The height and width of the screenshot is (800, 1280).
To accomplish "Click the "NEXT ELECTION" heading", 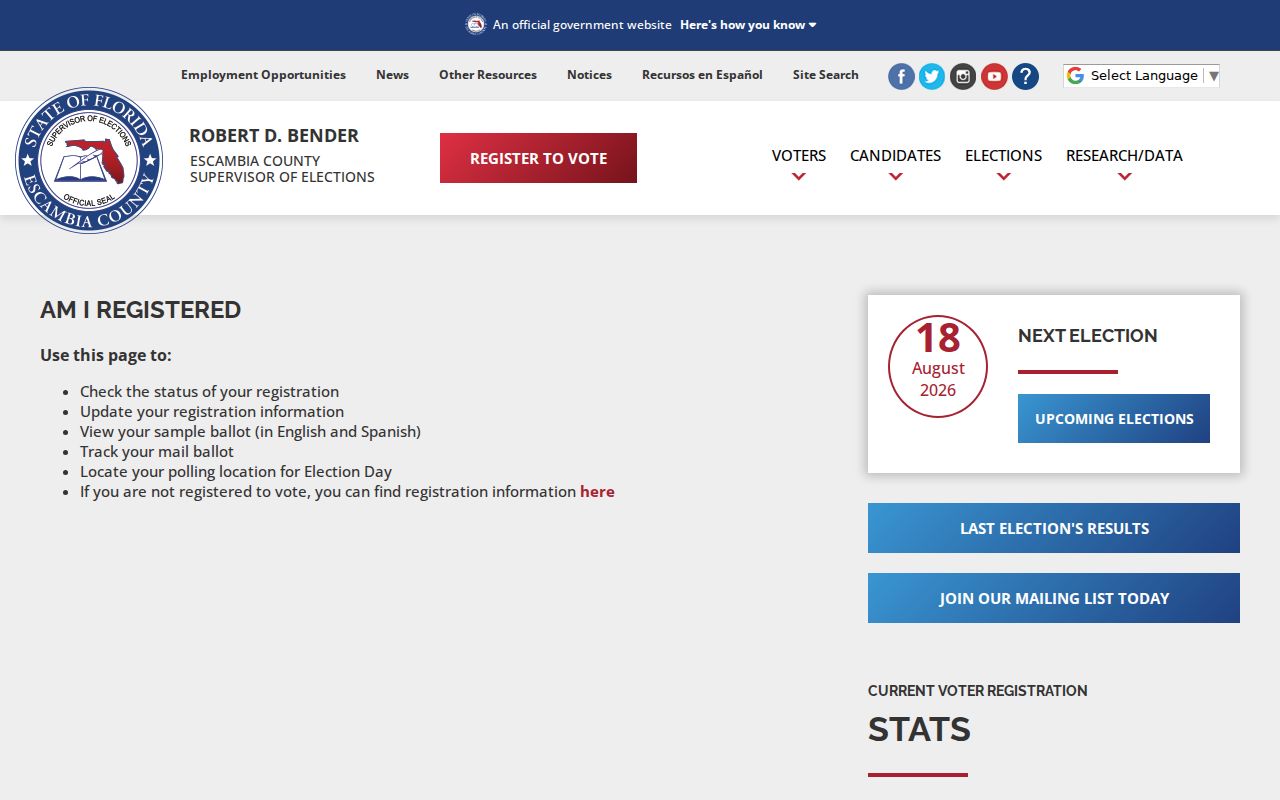I will (1087, 336).
